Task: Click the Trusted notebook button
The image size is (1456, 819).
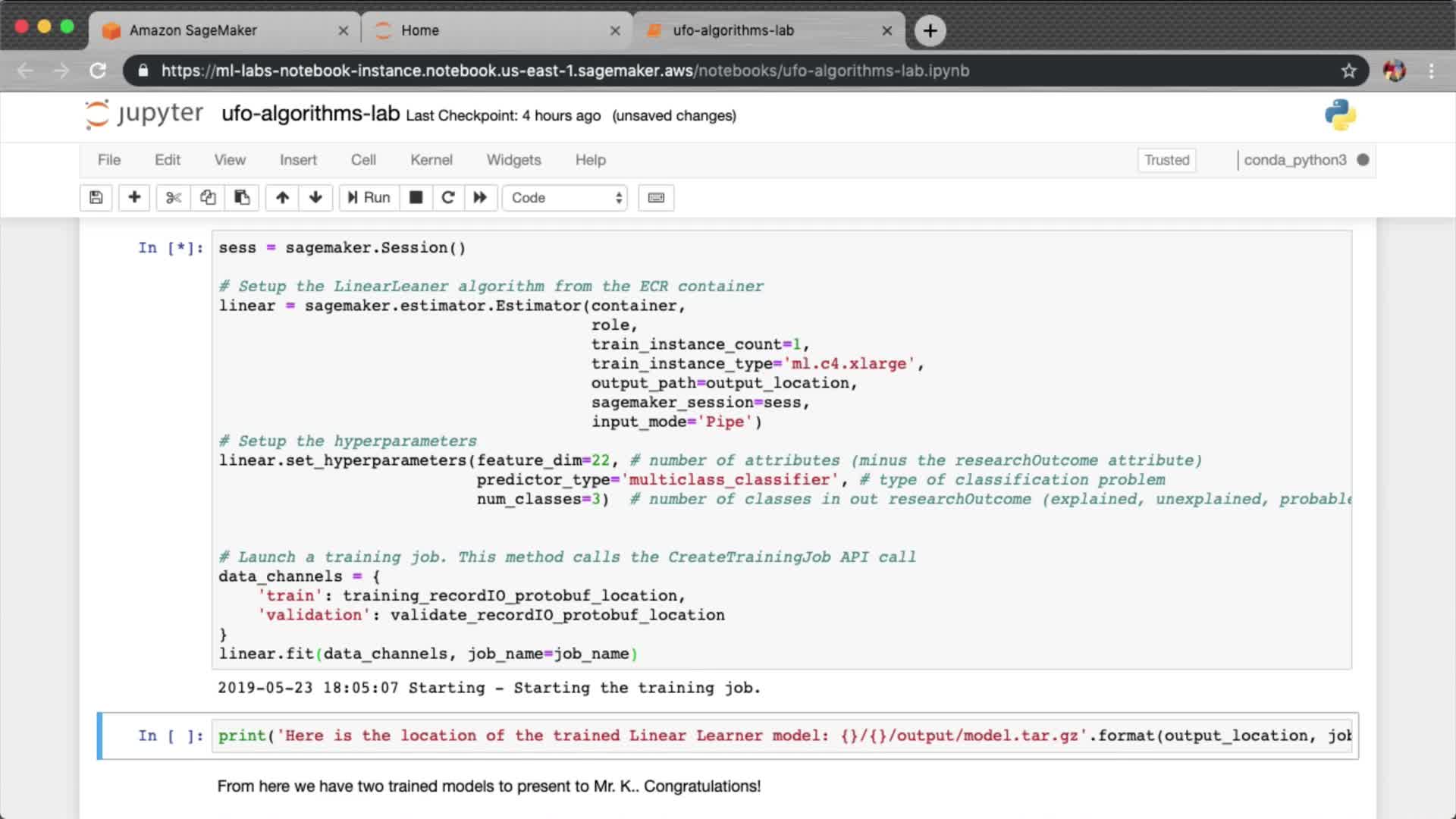Action: [1166, 160]
